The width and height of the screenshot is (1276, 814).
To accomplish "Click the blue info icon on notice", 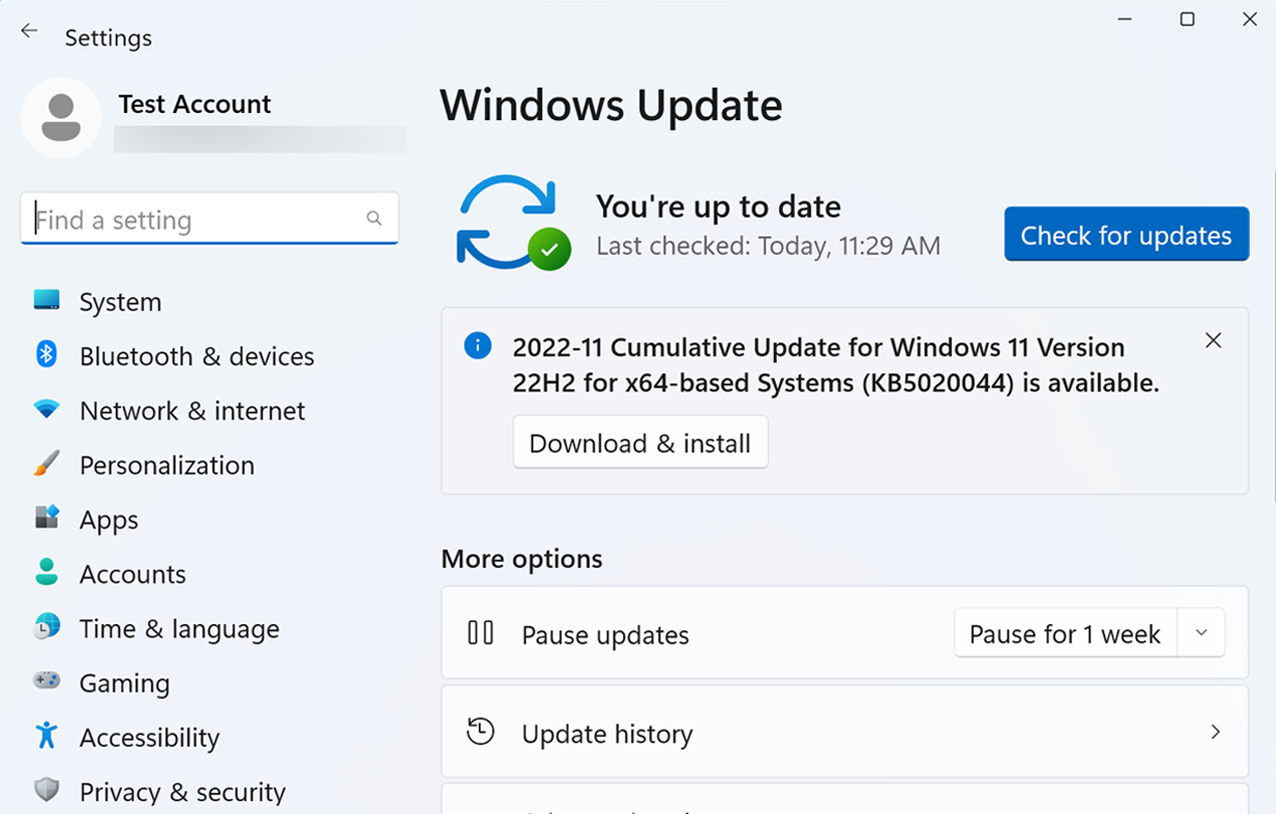I will click(x=478, y=347).
